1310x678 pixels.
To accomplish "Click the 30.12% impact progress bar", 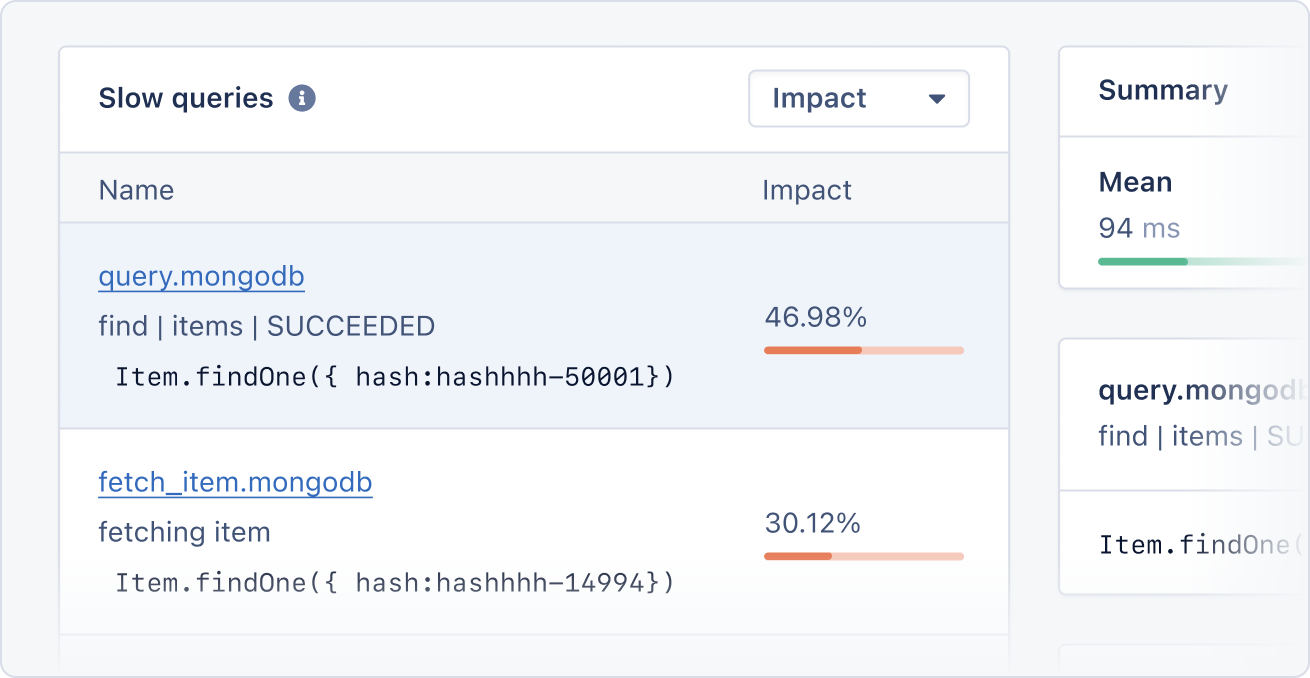I will pos(863,556).
